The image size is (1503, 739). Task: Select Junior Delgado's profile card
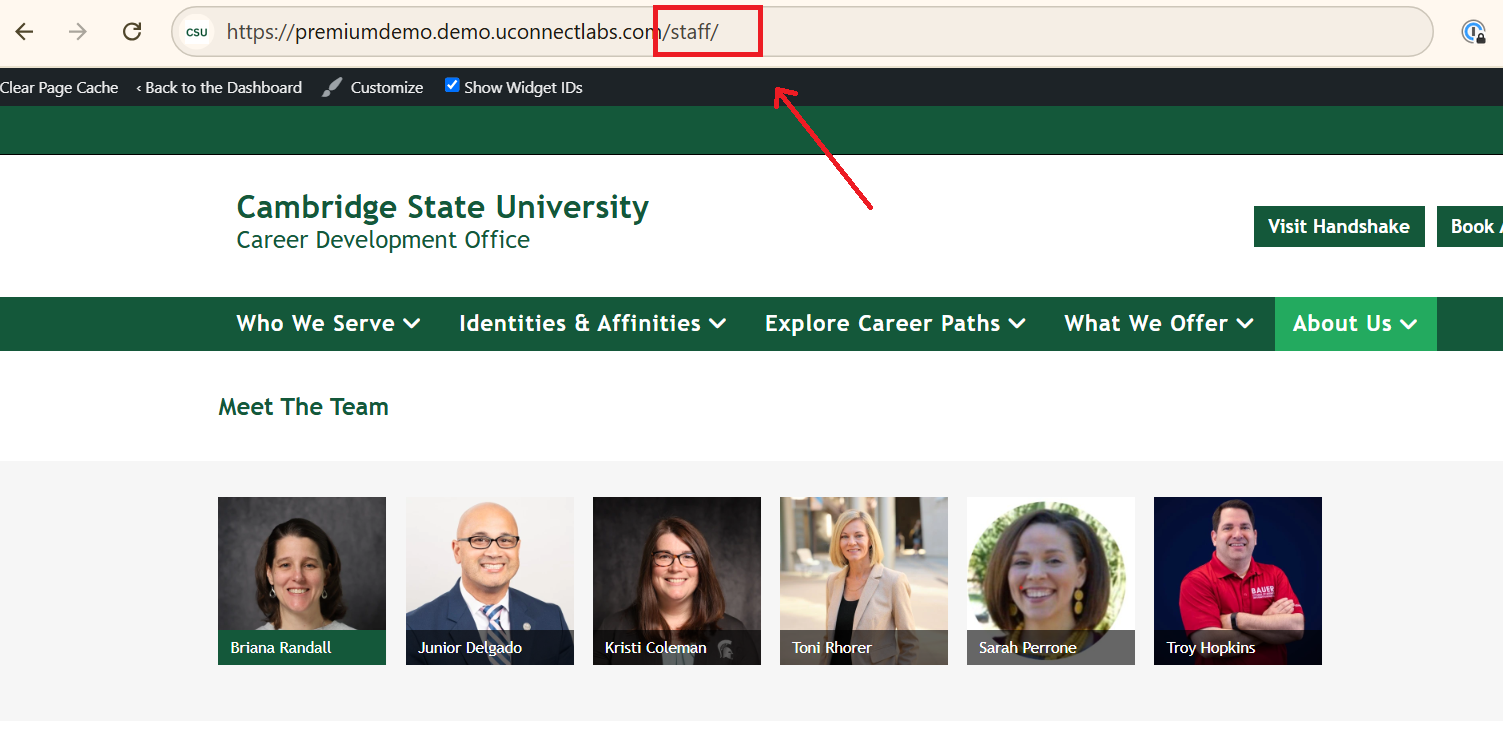pos(489,580)
